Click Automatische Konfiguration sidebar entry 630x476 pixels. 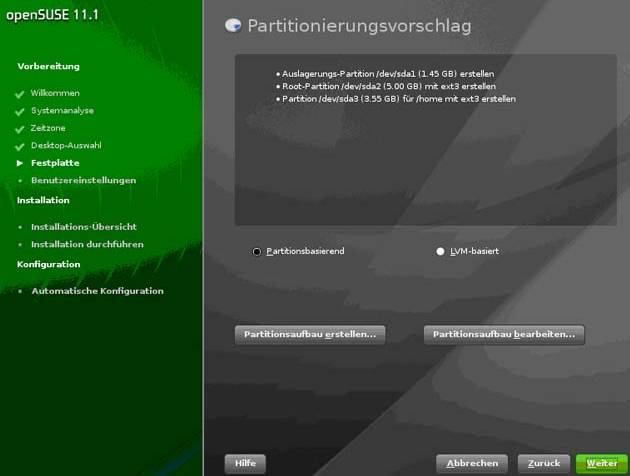click(x=97, y=291)
